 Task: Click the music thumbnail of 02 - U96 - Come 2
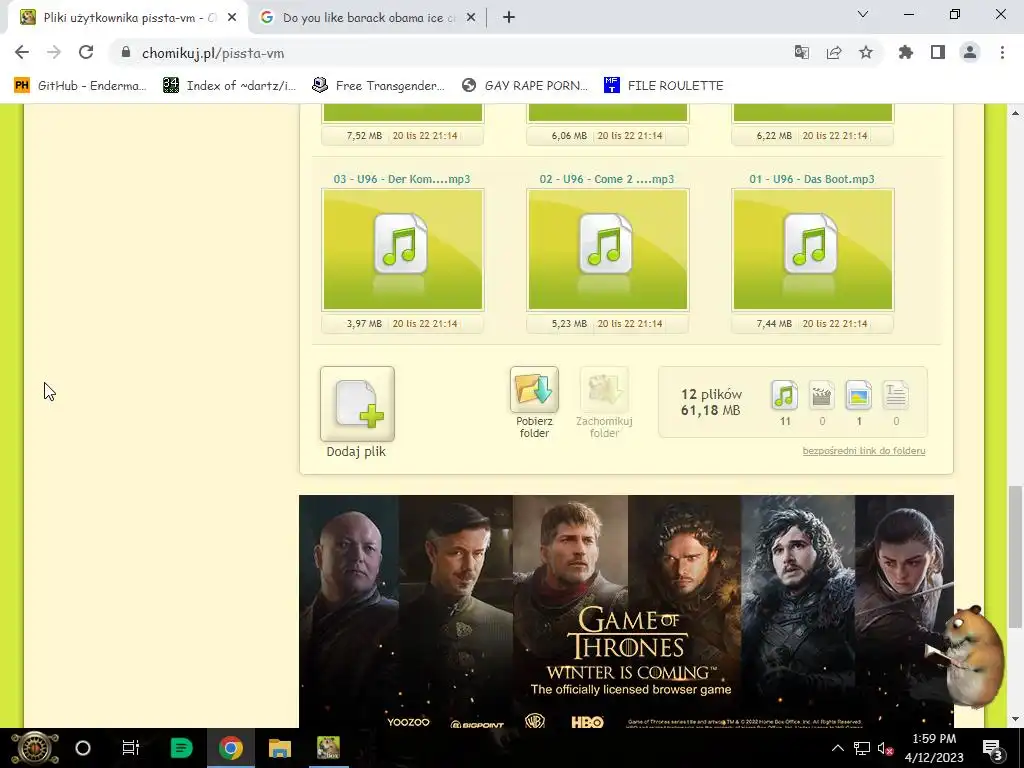point(607,249)
